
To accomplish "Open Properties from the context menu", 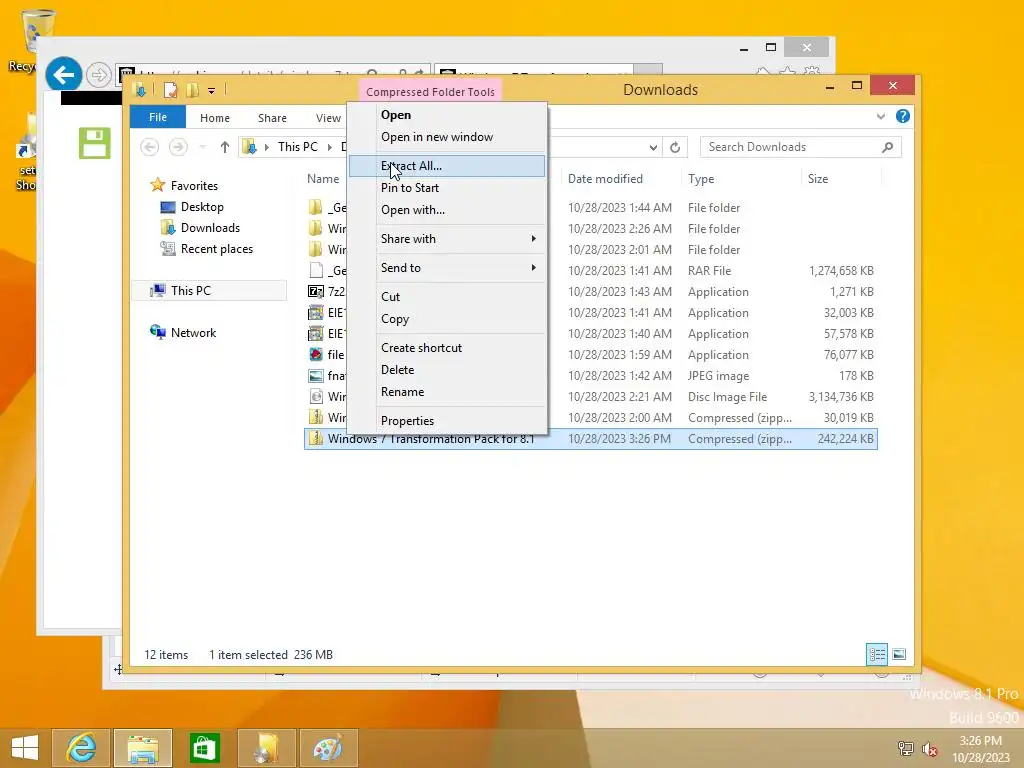I will [447, 421].
